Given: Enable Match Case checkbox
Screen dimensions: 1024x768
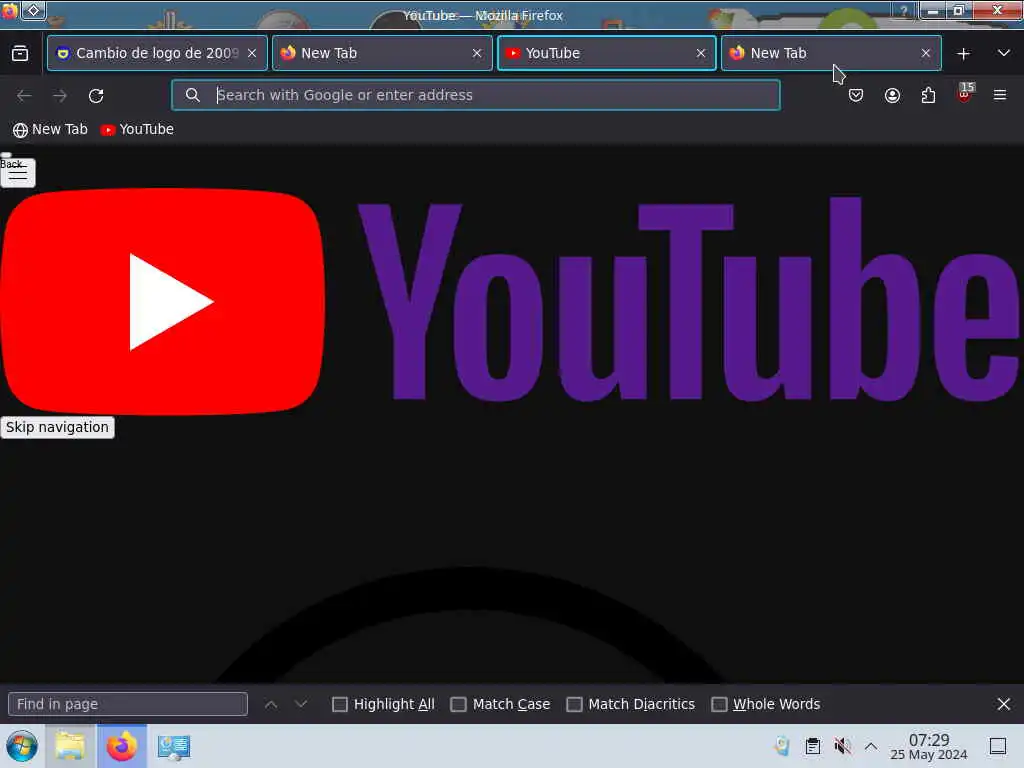Looking at the screenshot, I should pyautogui.click(x=458, y=704).
